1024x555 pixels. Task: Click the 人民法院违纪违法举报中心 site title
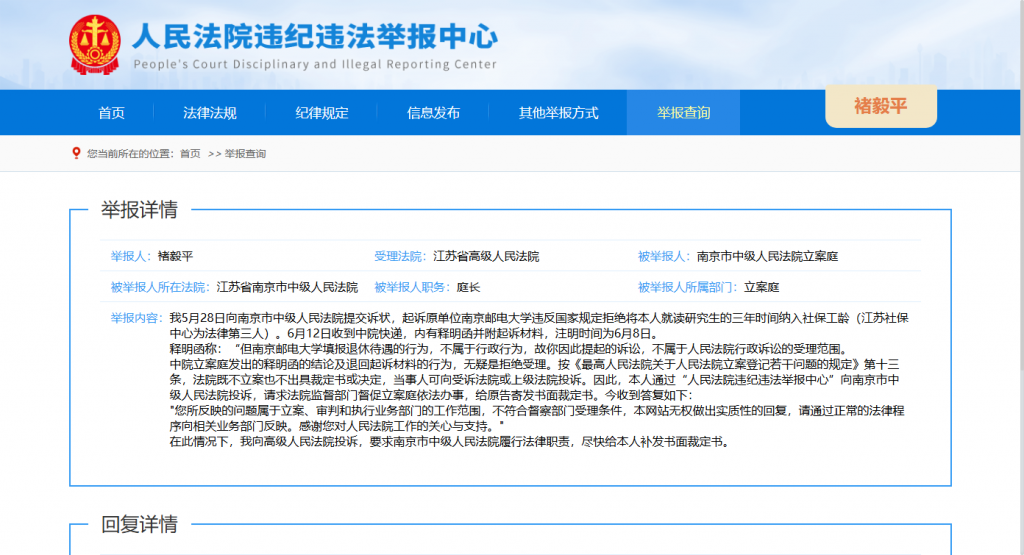click(315, 37)
